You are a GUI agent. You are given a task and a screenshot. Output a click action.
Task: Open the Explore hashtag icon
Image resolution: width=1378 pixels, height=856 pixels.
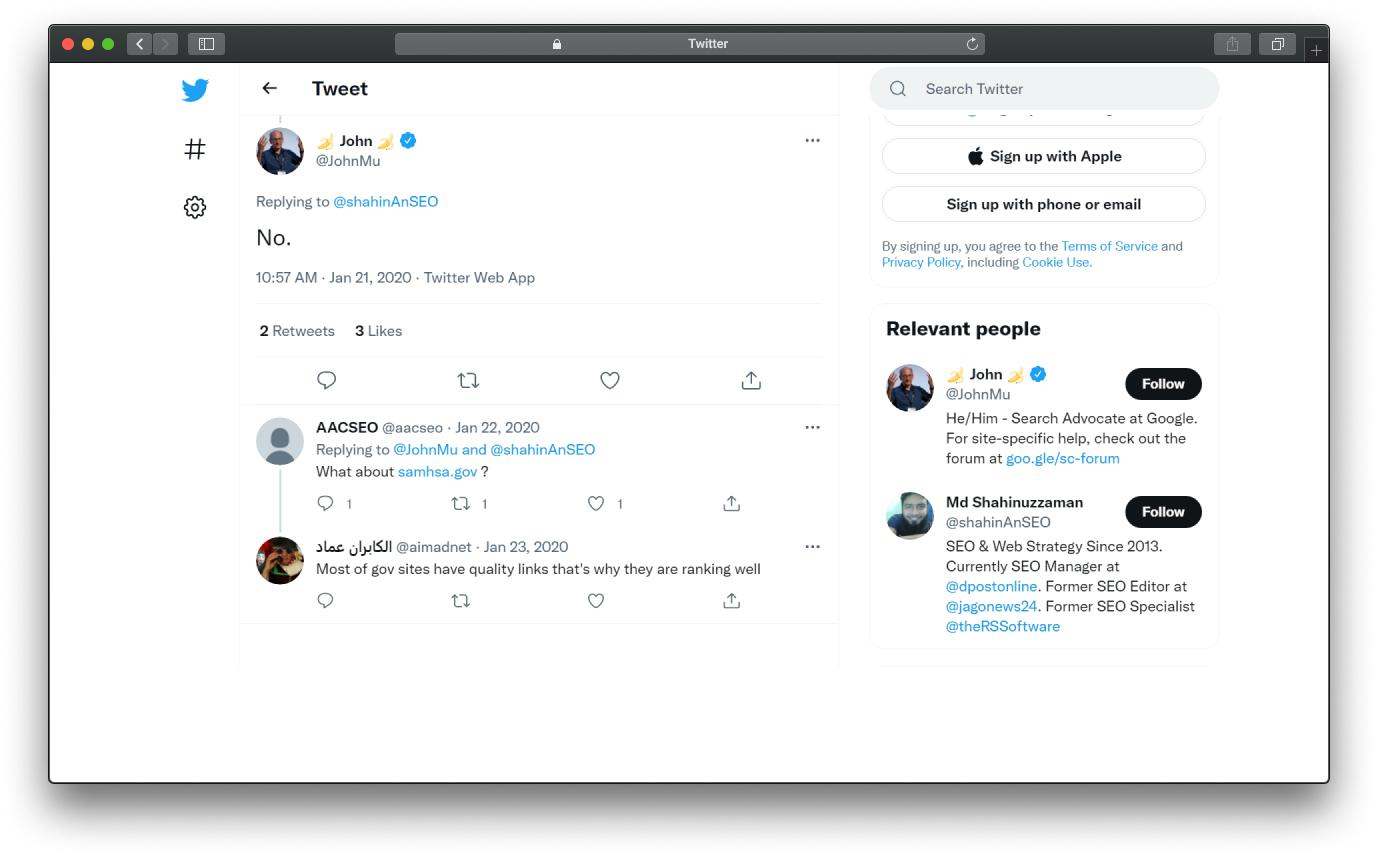coord(195,149)
